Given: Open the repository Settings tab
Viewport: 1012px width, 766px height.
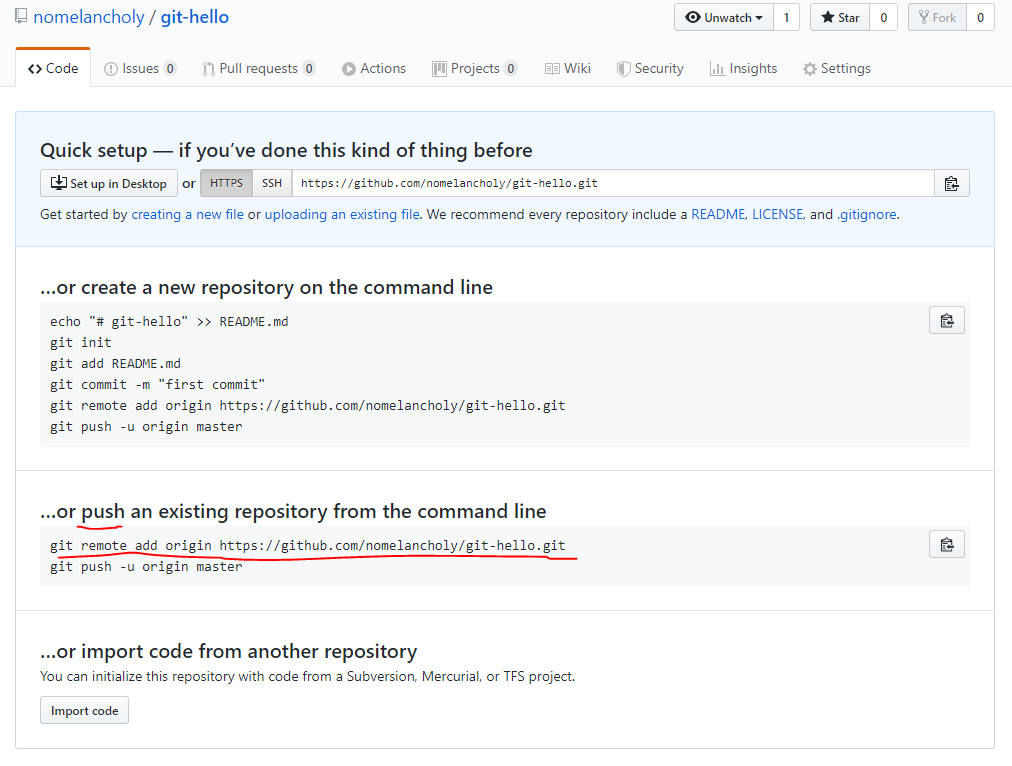Looking at the screenshot, I should [836, 68].
